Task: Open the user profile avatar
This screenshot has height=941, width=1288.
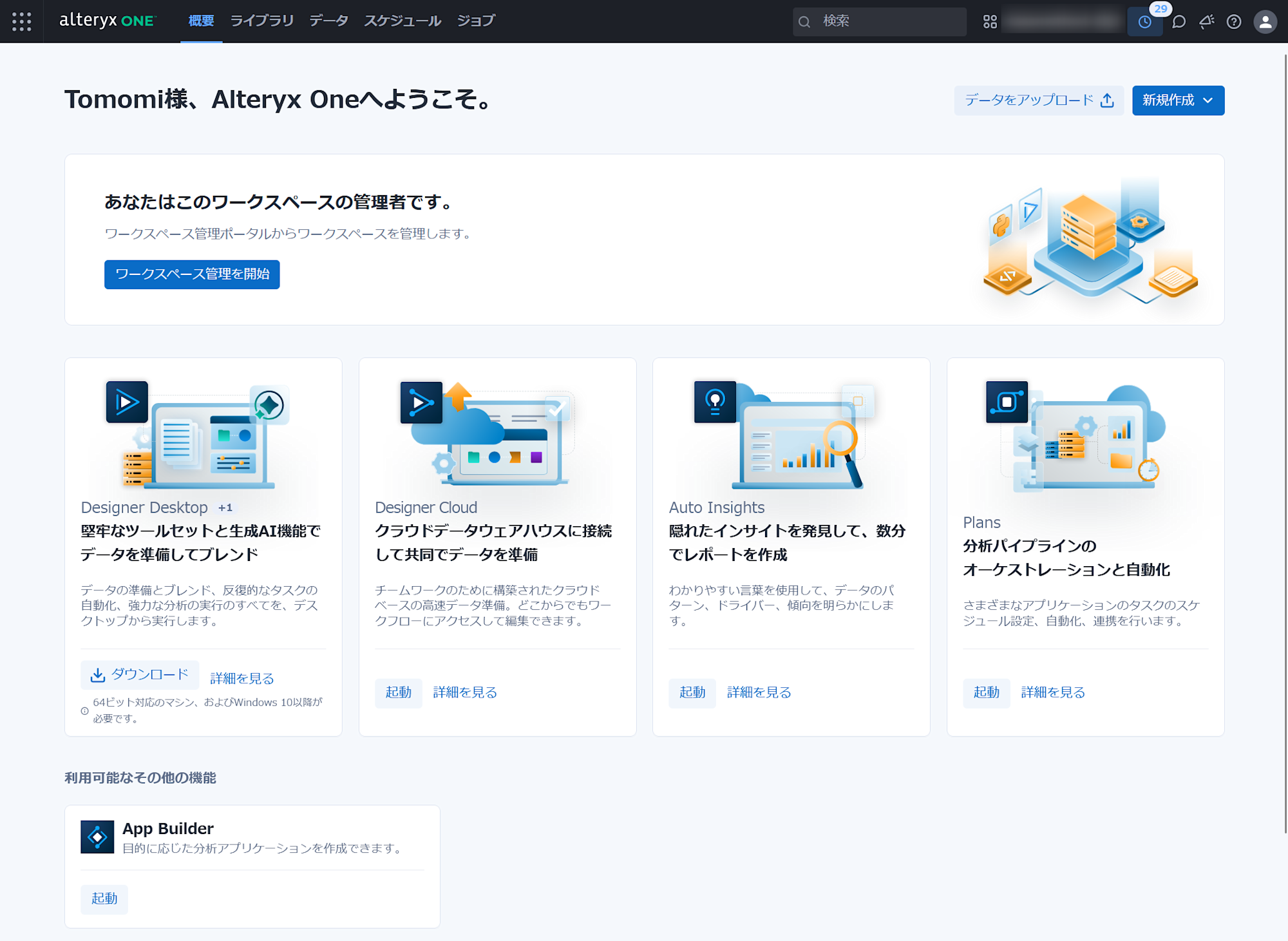Action: (1265, 22)
